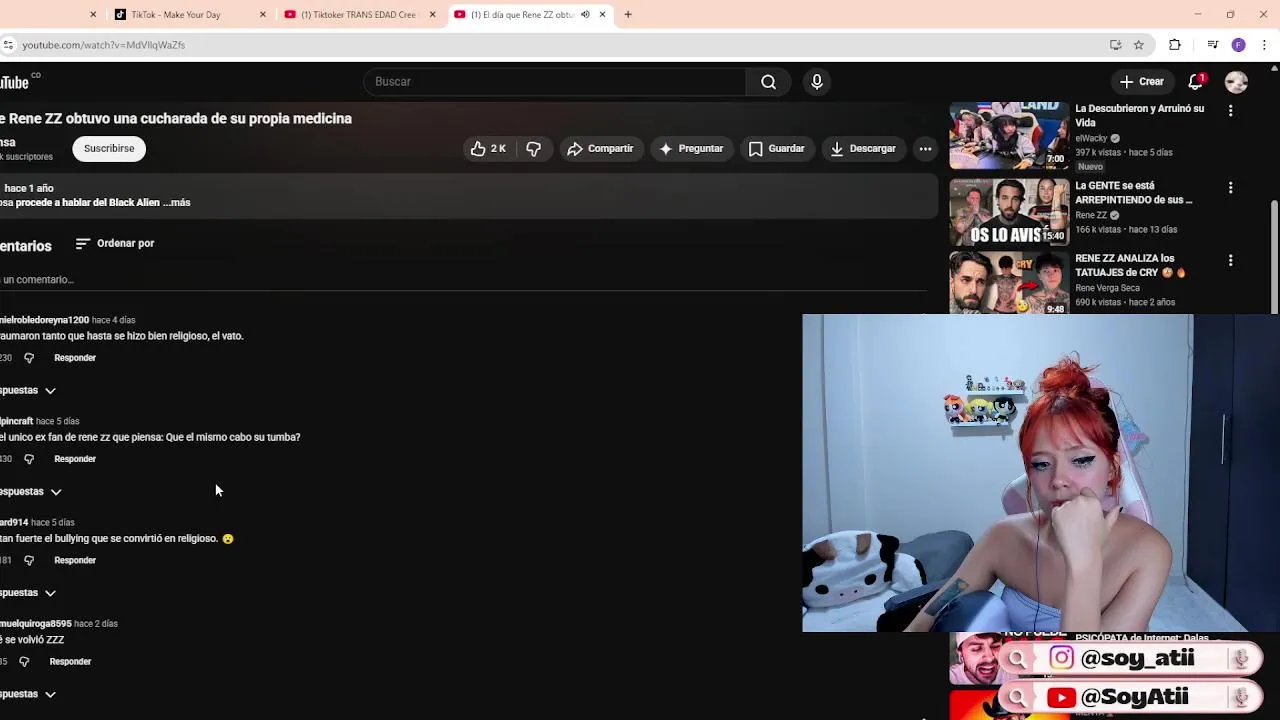
Task: Expand replies under 'bien religioso' comment
Action: click(28, 390)
